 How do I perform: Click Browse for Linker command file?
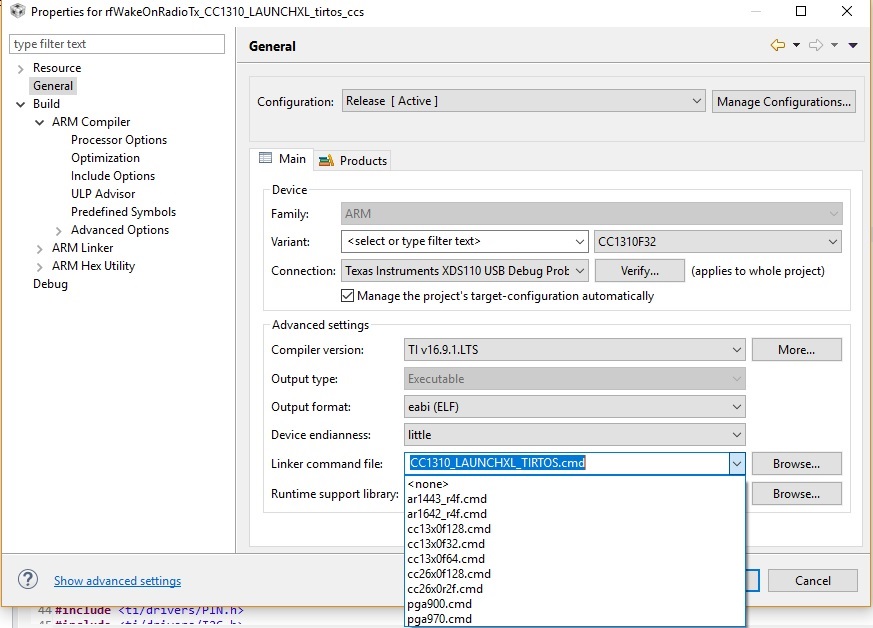797,464
